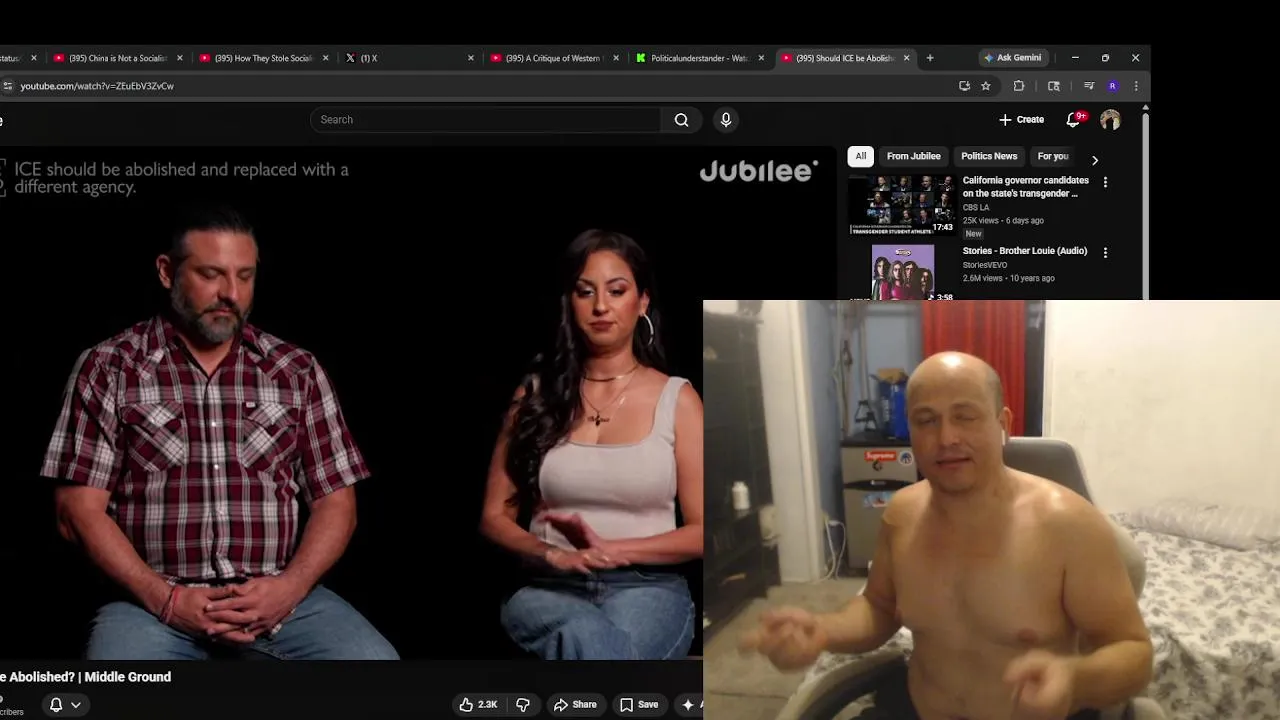Viewport: 1280px width, 720px height.
Task: Click the Ask sparkle button beside Save
Action: 690,705
